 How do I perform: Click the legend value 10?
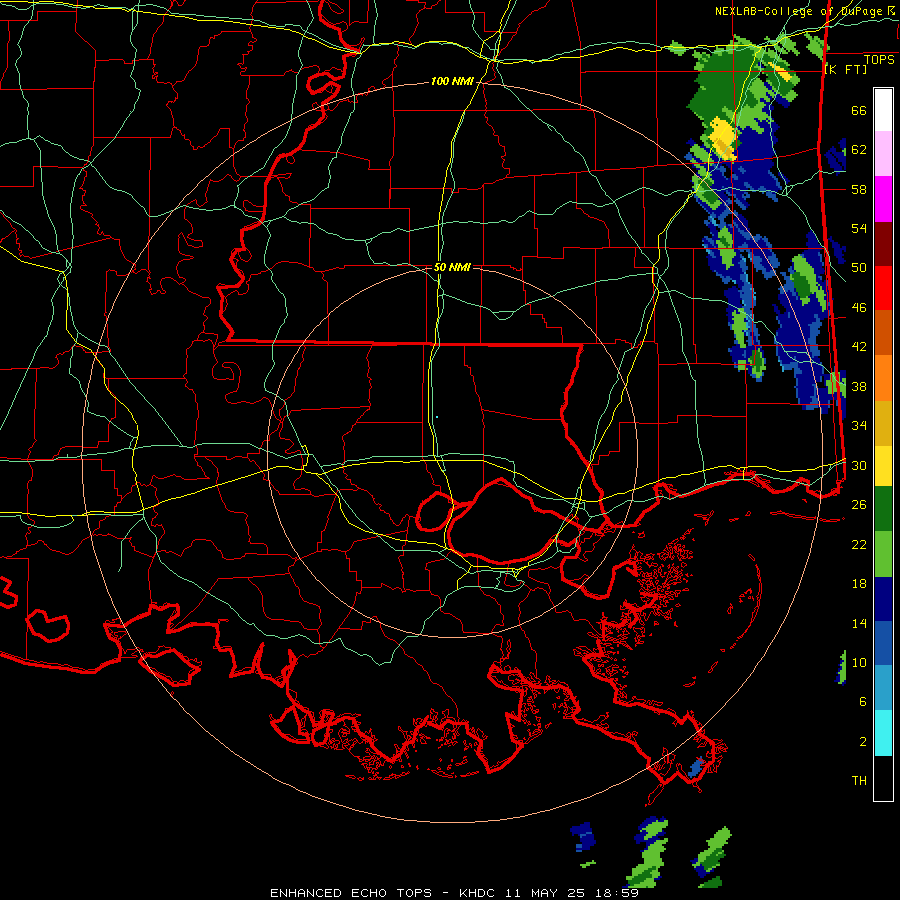pos(859,663)
